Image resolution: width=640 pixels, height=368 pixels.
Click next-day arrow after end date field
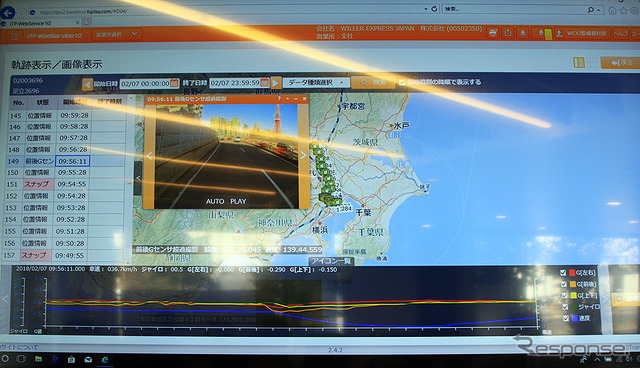point(276,83)
